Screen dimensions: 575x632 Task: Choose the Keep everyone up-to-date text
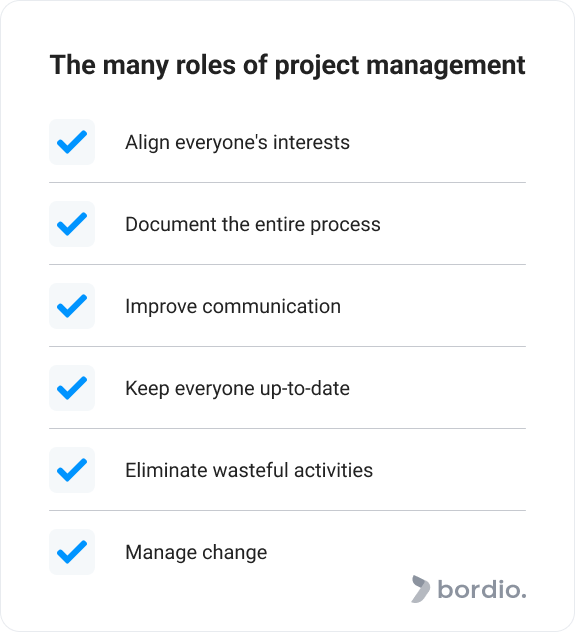(x=237, y=389)
